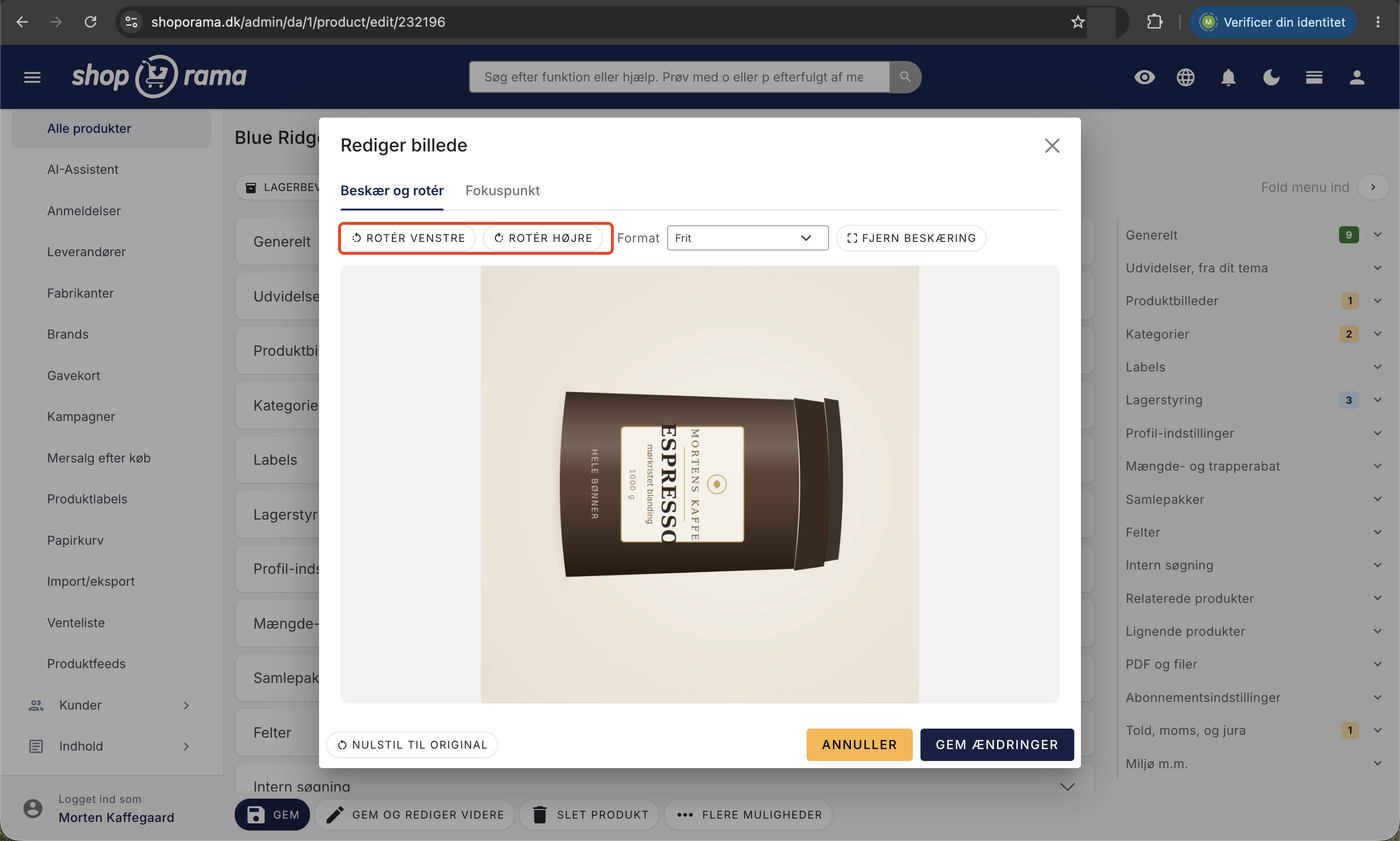Image resolution: width=1400 pixels, height=841 pixels.
Task: Open Flere muligheder menu
Action: (748, 814)
